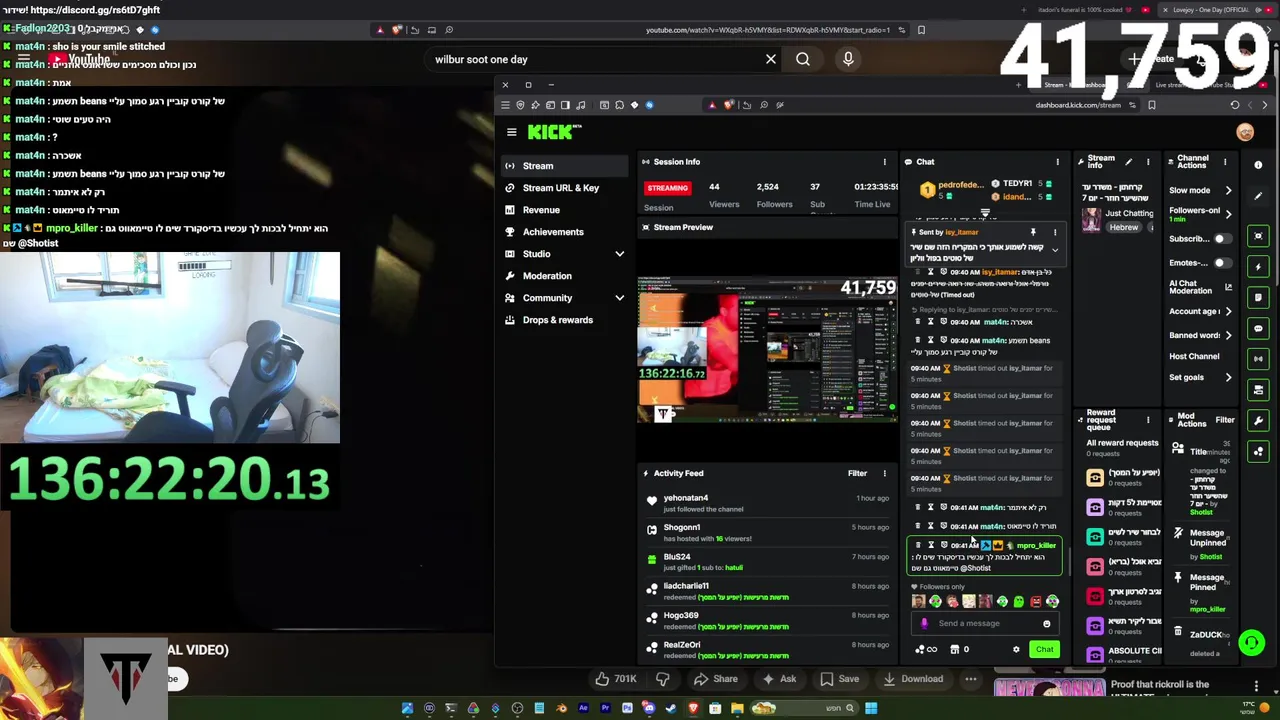Click the wrench icon in right sidebar
The height and width of the screenshot is (720, 1280).
click(1258, 421)
